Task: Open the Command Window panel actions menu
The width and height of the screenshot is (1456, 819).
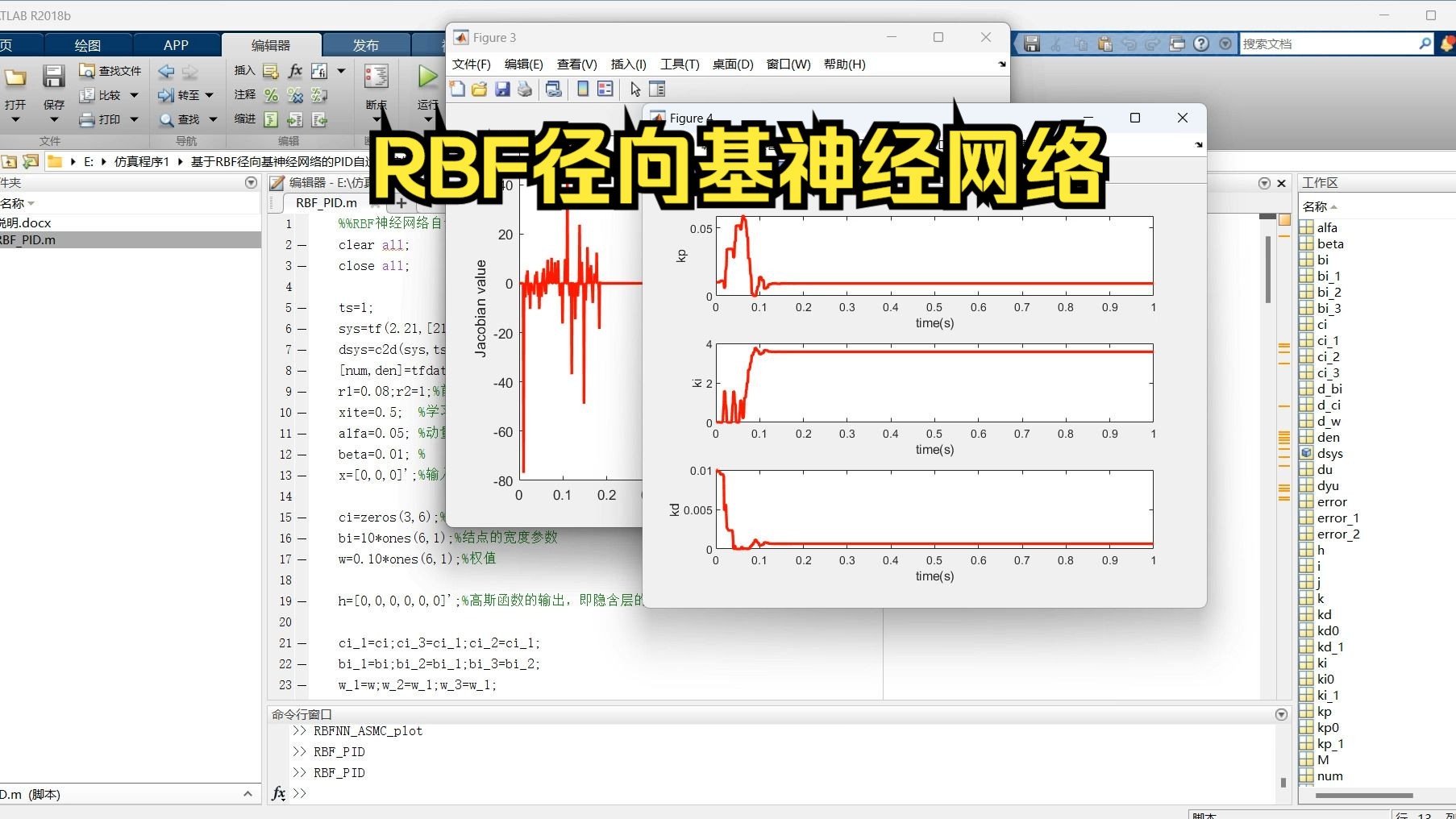Action: point(1281,714)
